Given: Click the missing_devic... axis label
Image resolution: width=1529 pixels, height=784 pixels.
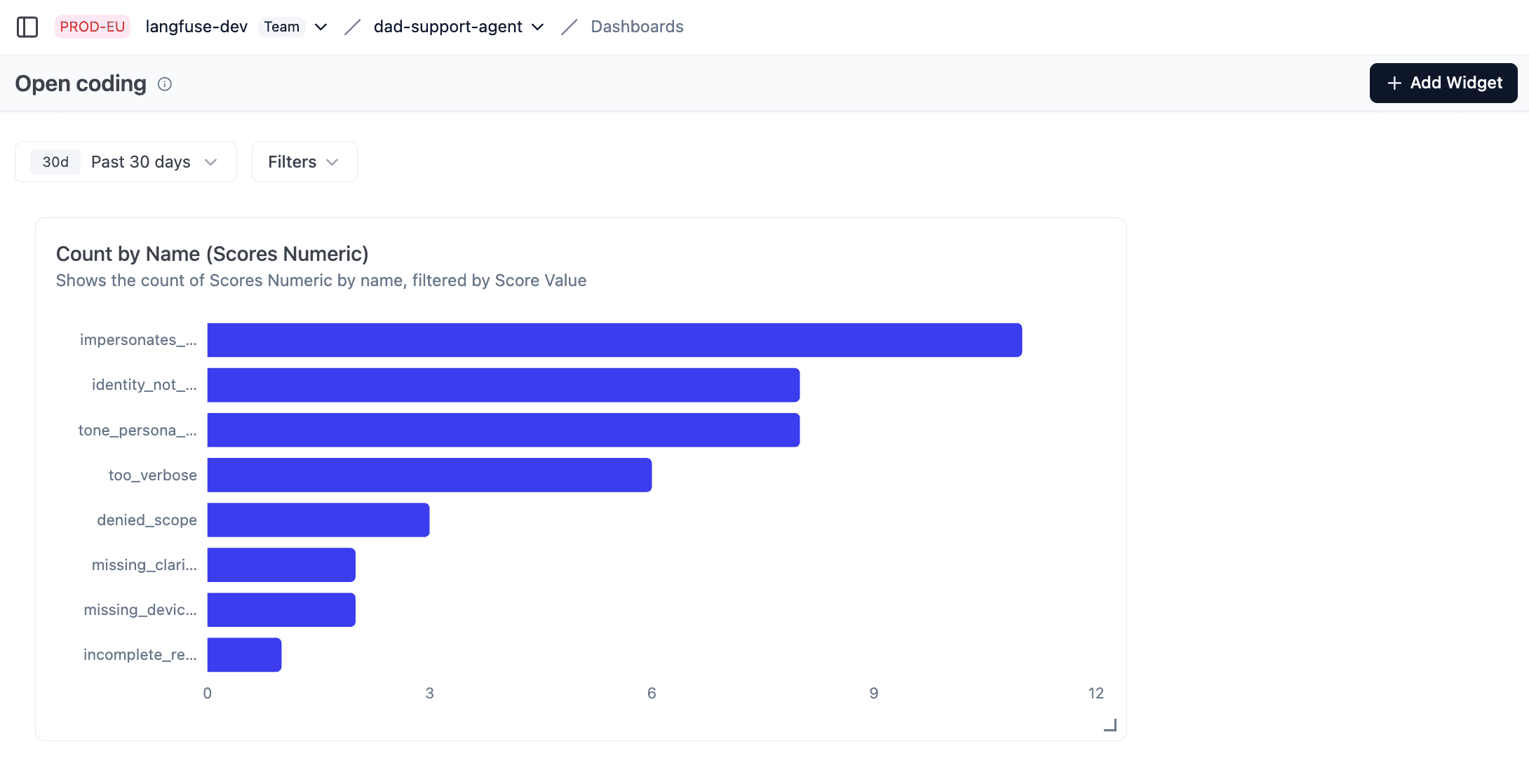Looking at the screenshot, I should pyautogui.click(x=140, y=610).
